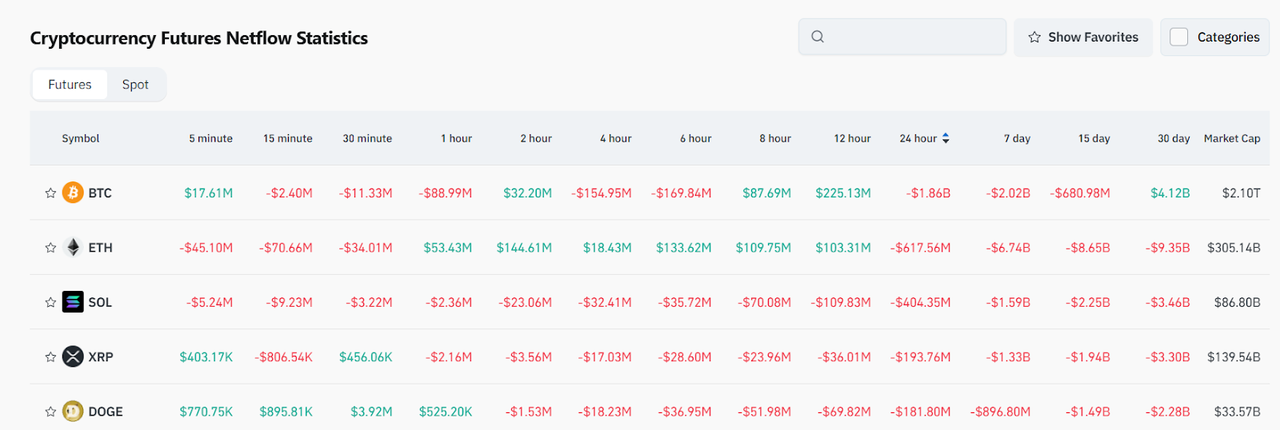Click inside the search input field
The image size is (1280, 430).
pos(912,37)
